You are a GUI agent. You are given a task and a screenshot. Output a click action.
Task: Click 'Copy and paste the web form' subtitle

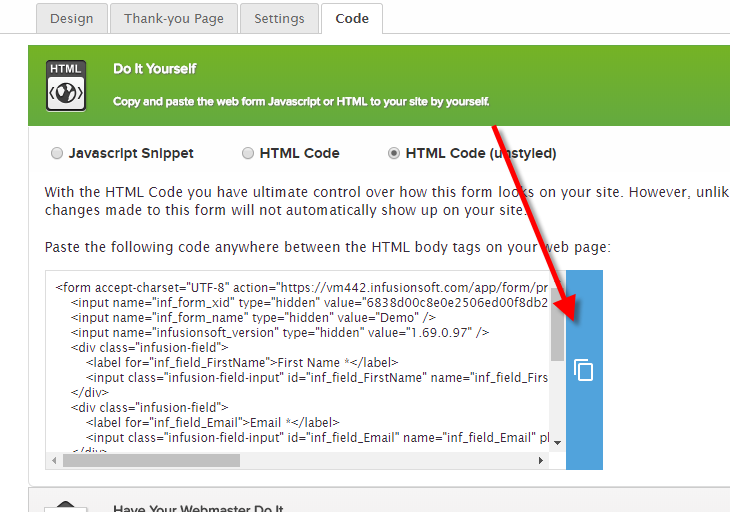[x=301, y=101]
